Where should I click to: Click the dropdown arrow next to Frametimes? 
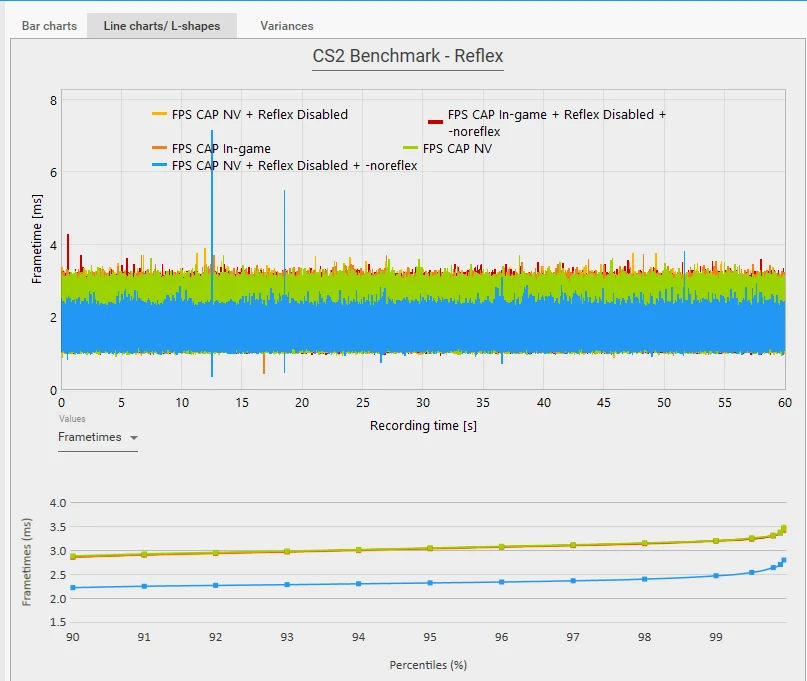click(x=134, y=438)
